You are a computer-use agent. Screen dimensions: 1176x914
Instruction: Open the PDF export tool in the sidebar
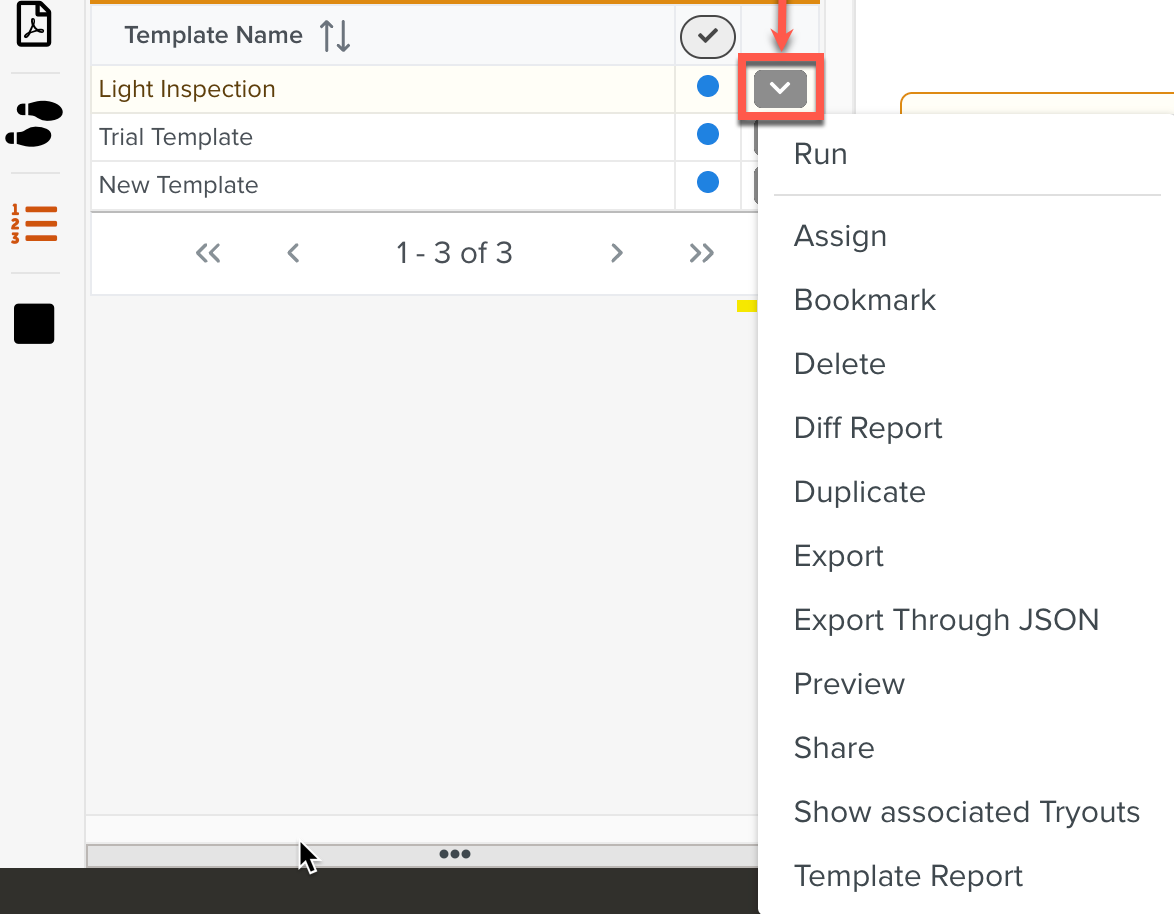pyautogui.click(x=34, y=24)
